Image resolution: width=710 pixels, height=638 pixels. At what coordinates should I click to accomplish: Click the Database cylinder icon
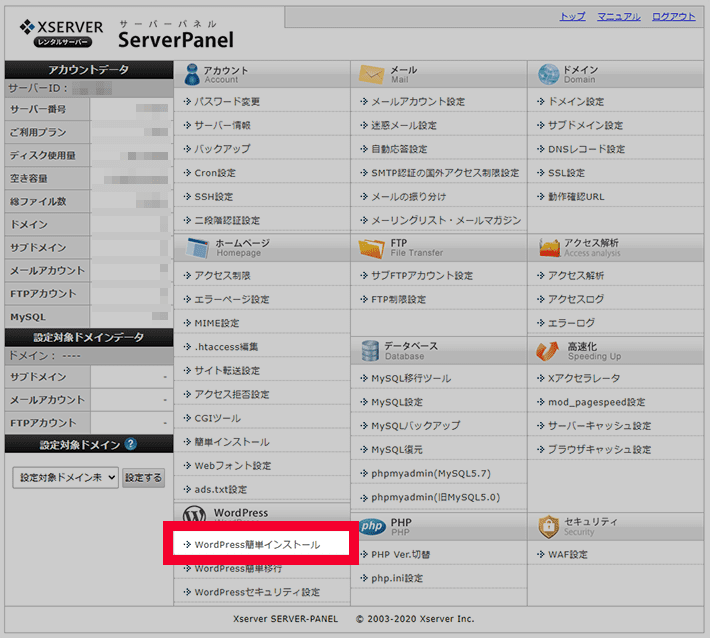click(370, 351)
